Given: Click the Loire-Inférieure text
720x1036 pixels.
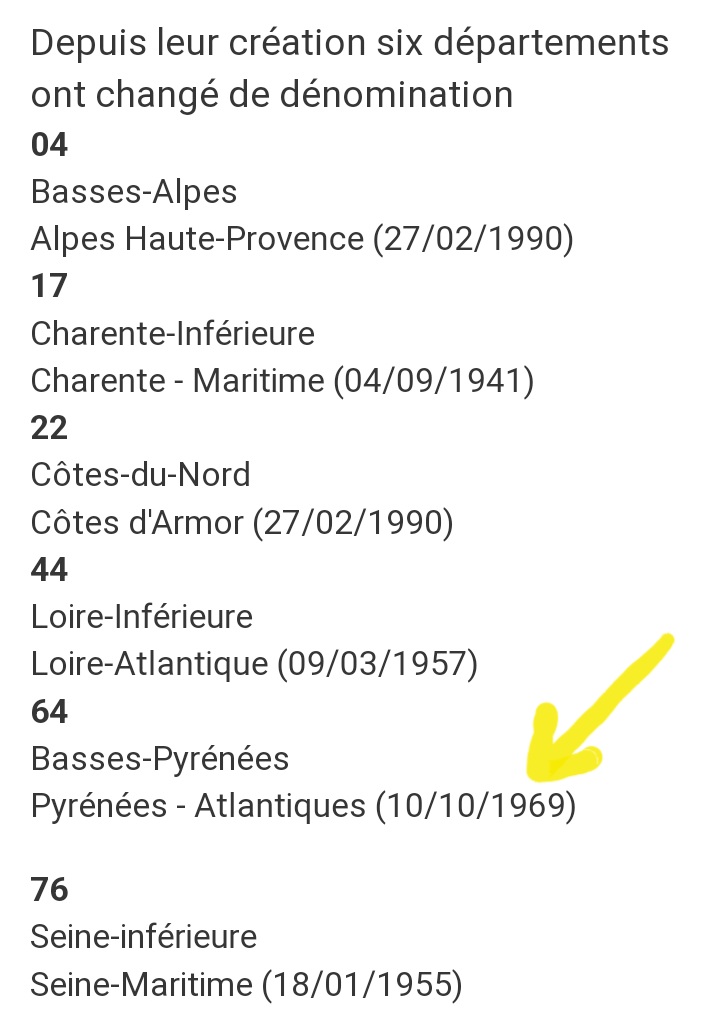Looking at the screenshot, I should (142, 617).
